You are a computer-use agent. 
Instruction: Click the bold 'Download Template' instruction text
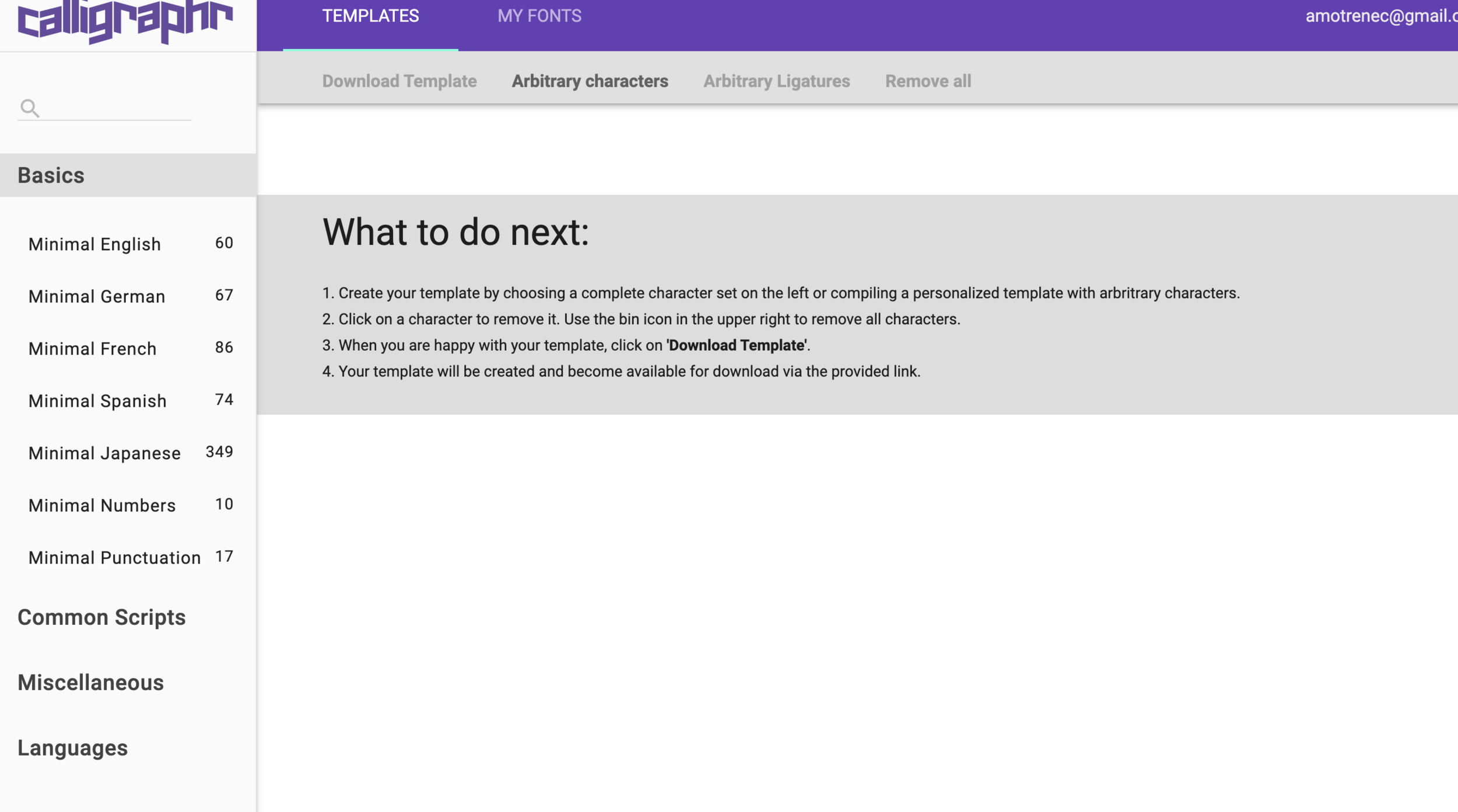737,345
